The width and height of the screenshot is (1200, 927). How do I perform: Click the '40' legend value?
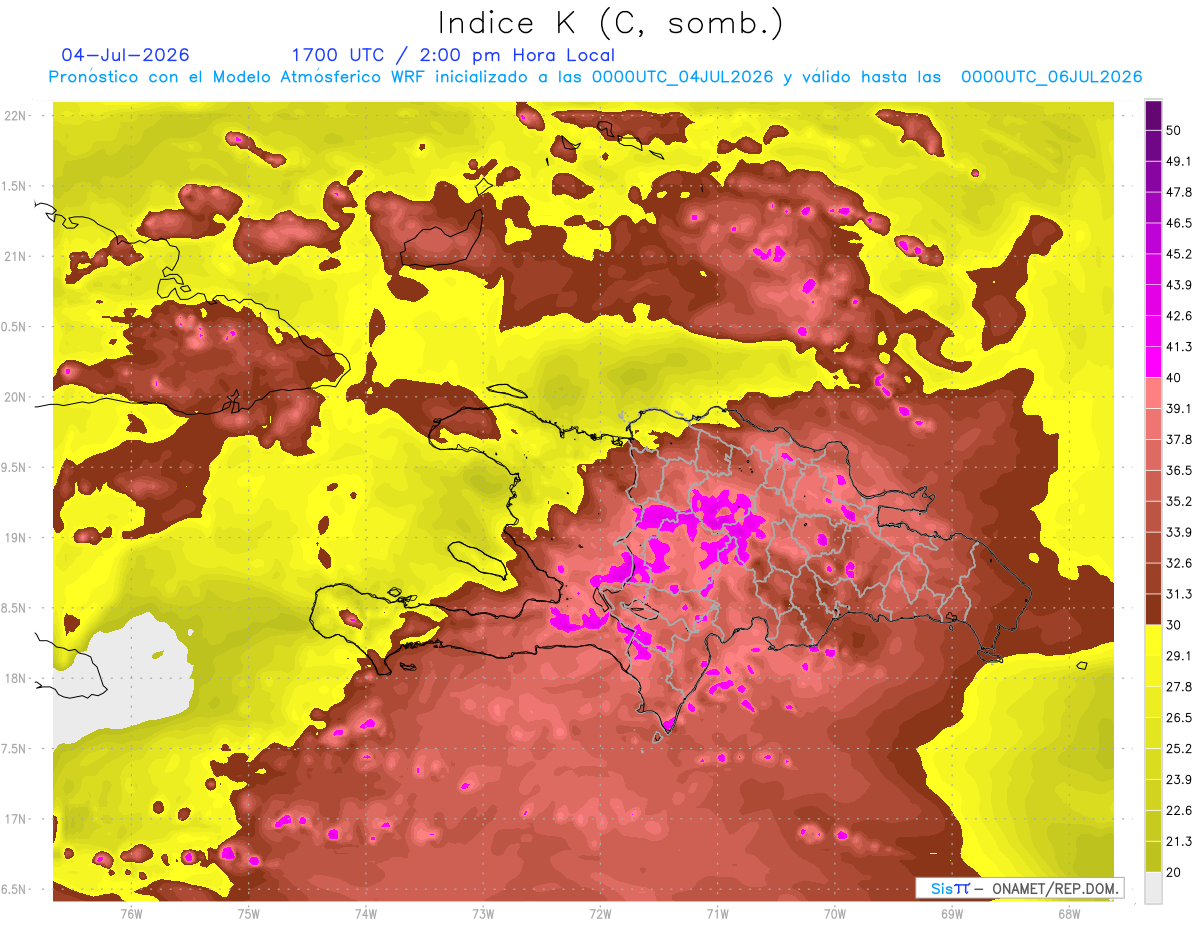(x=1175, y=378)
